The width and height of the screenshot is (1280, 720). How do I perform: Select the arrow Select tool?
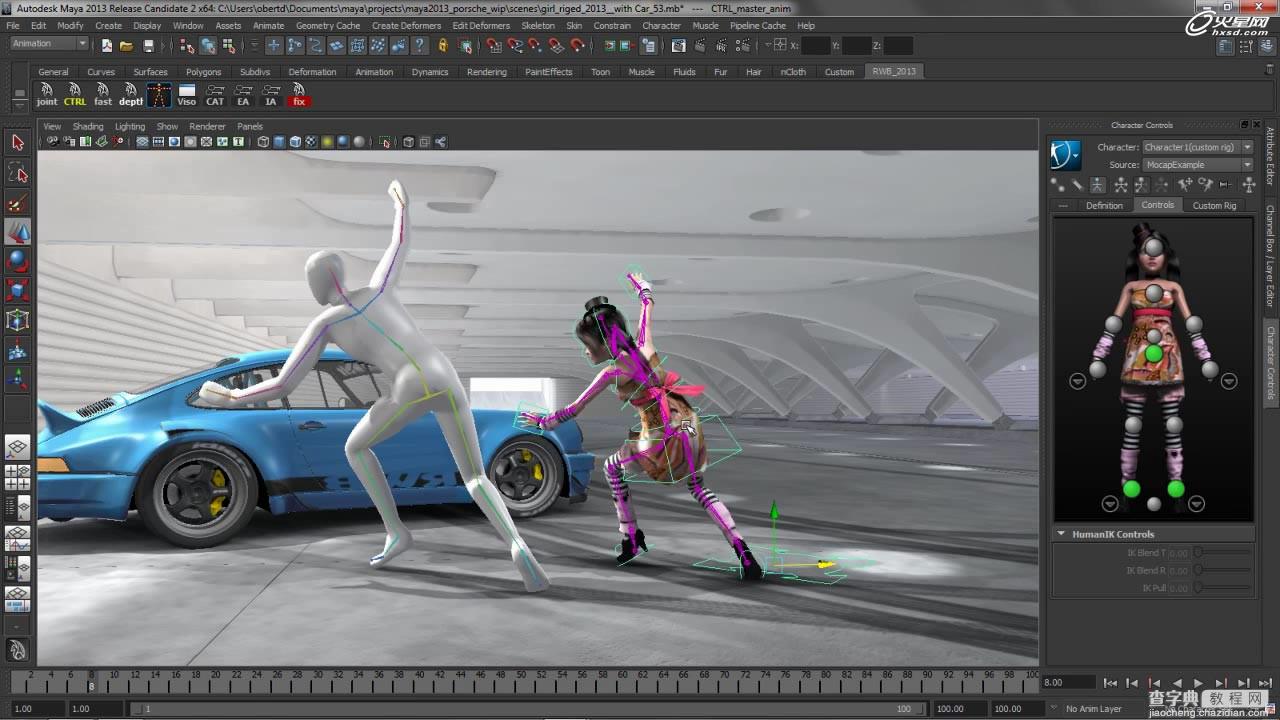pyautogui.click(x=17, y=143)
